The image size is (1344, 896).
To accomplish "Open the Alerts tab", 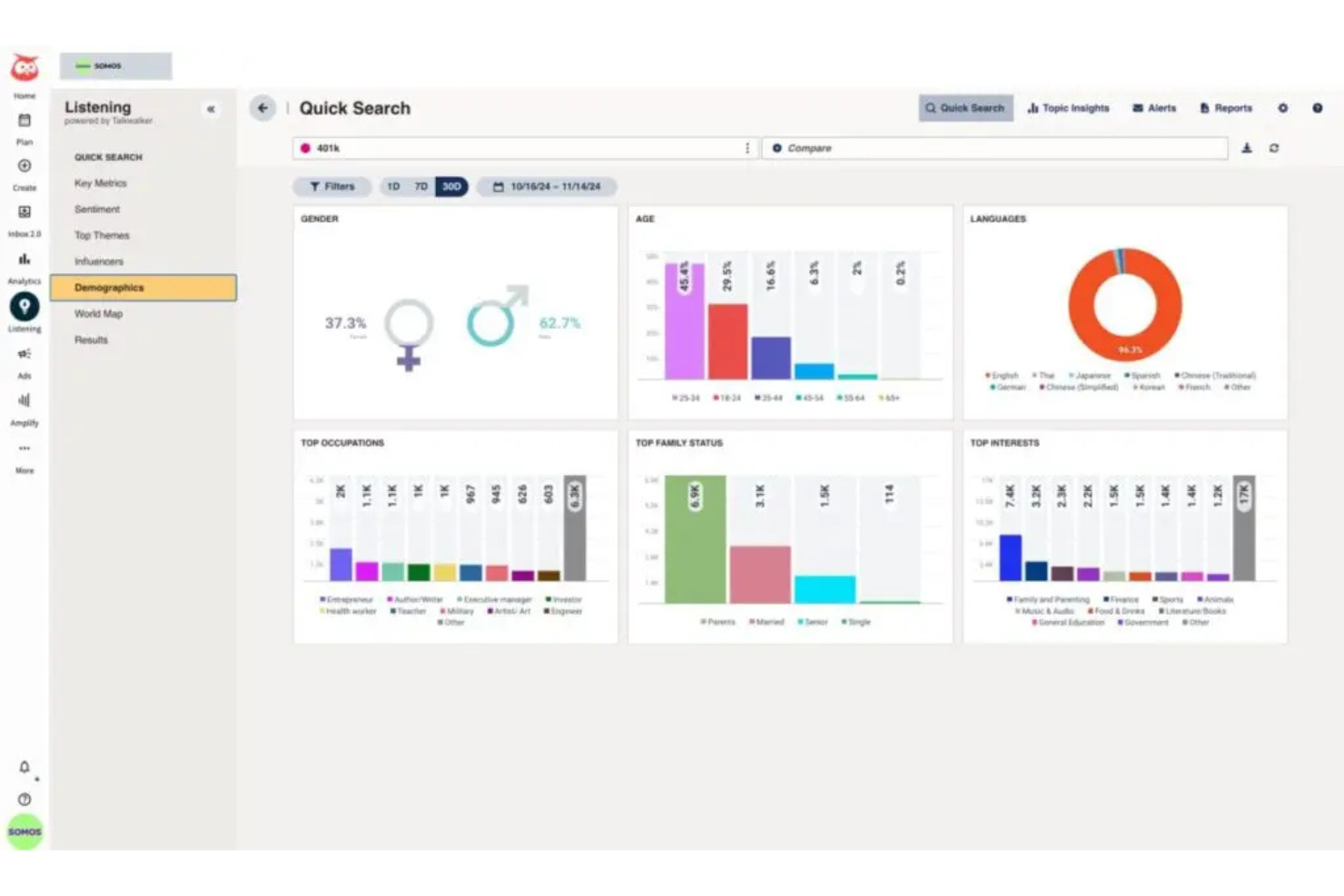I will [x=1154, y=108].
